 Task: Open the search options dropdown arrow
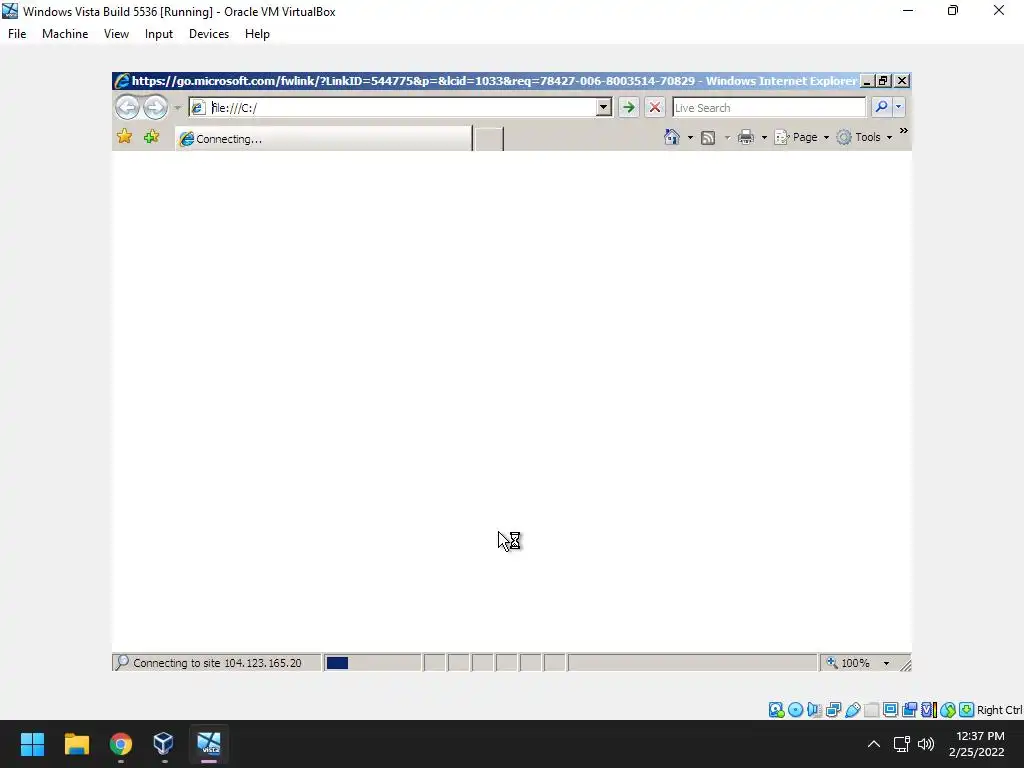click(899, 106)
